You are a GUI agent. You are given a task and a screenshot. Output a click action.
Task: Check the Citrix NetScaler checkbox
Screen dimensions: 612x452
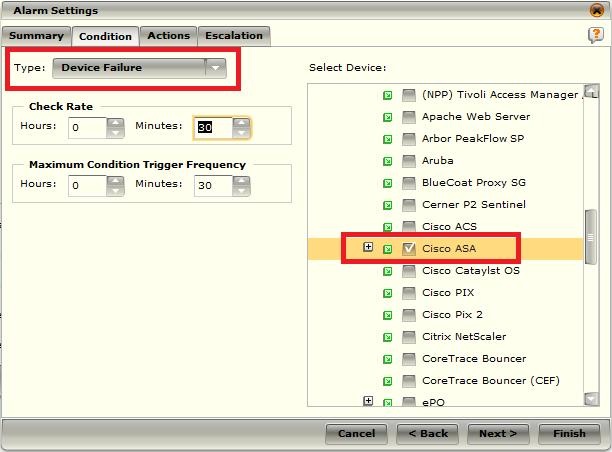409,337
